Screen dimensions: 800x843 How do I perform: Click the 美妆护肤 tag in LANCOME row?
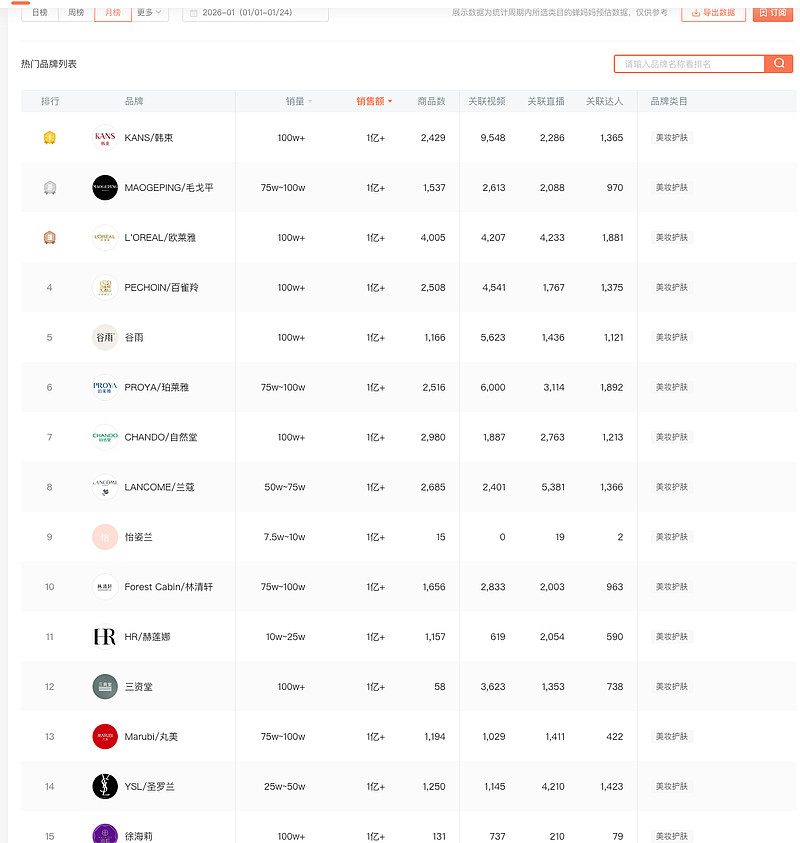click(672, 487)
